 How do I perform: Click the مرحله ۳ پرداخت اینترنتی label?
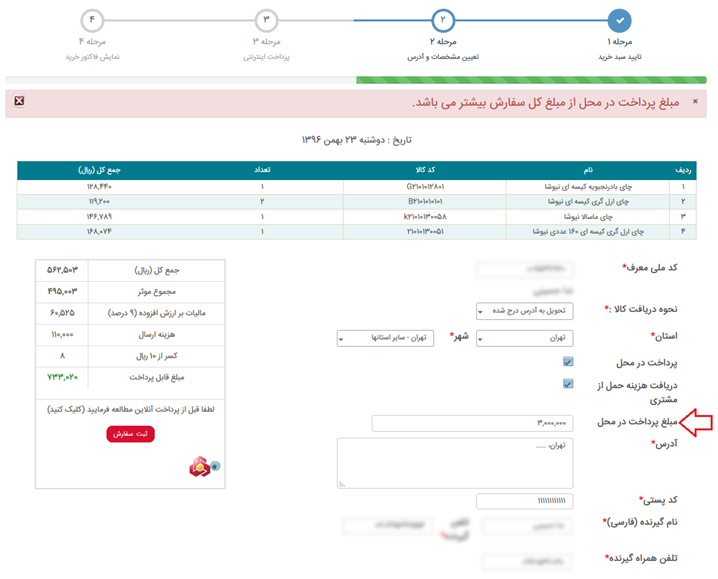pyautogui.click(x=267, y=49)
